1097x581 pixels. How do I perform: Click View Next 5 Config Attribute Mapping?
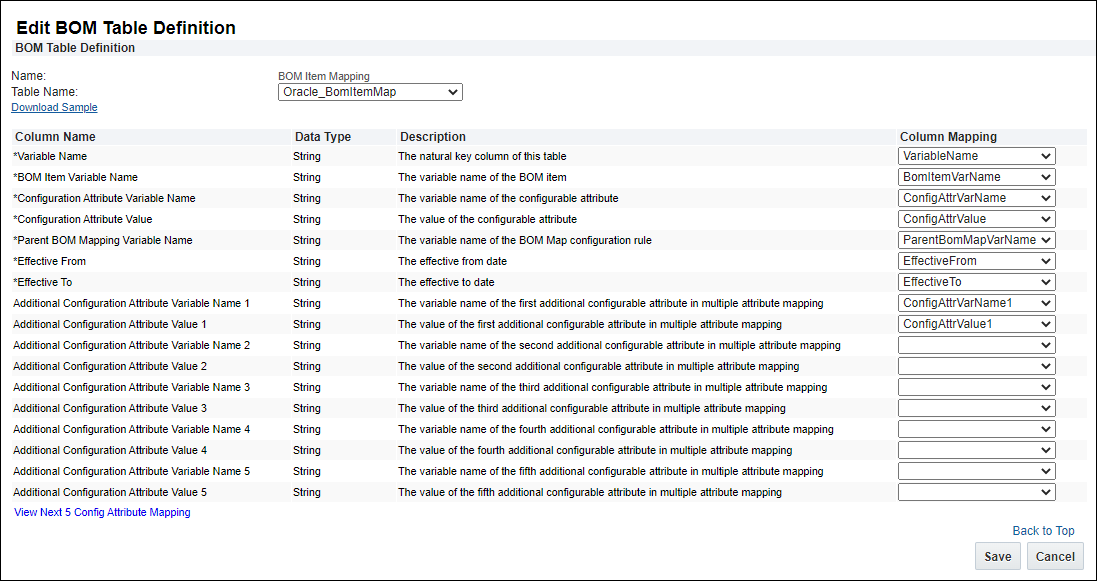tap(102, 512)
